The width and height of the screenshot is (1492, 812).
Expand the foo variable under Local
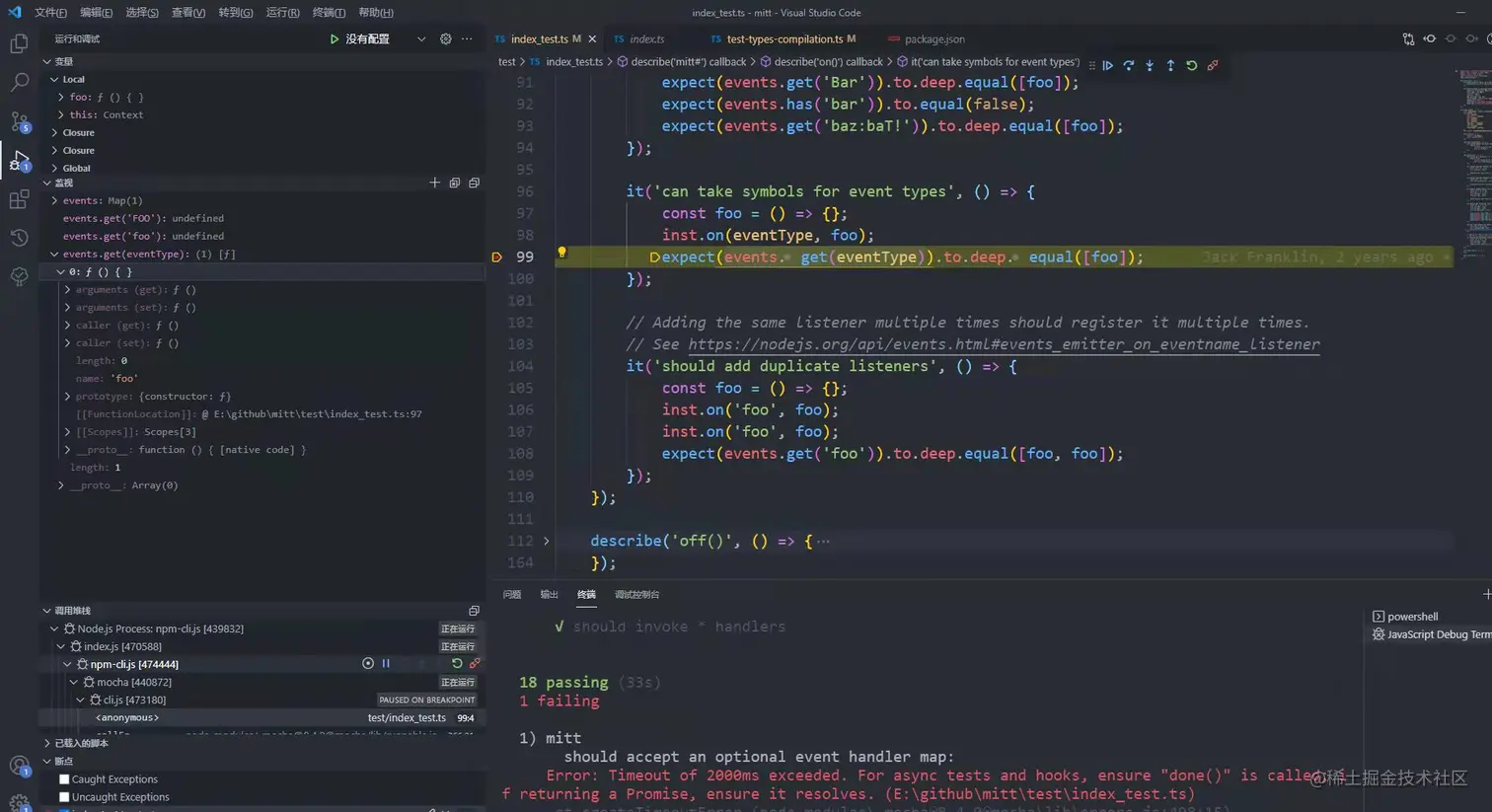61,97
